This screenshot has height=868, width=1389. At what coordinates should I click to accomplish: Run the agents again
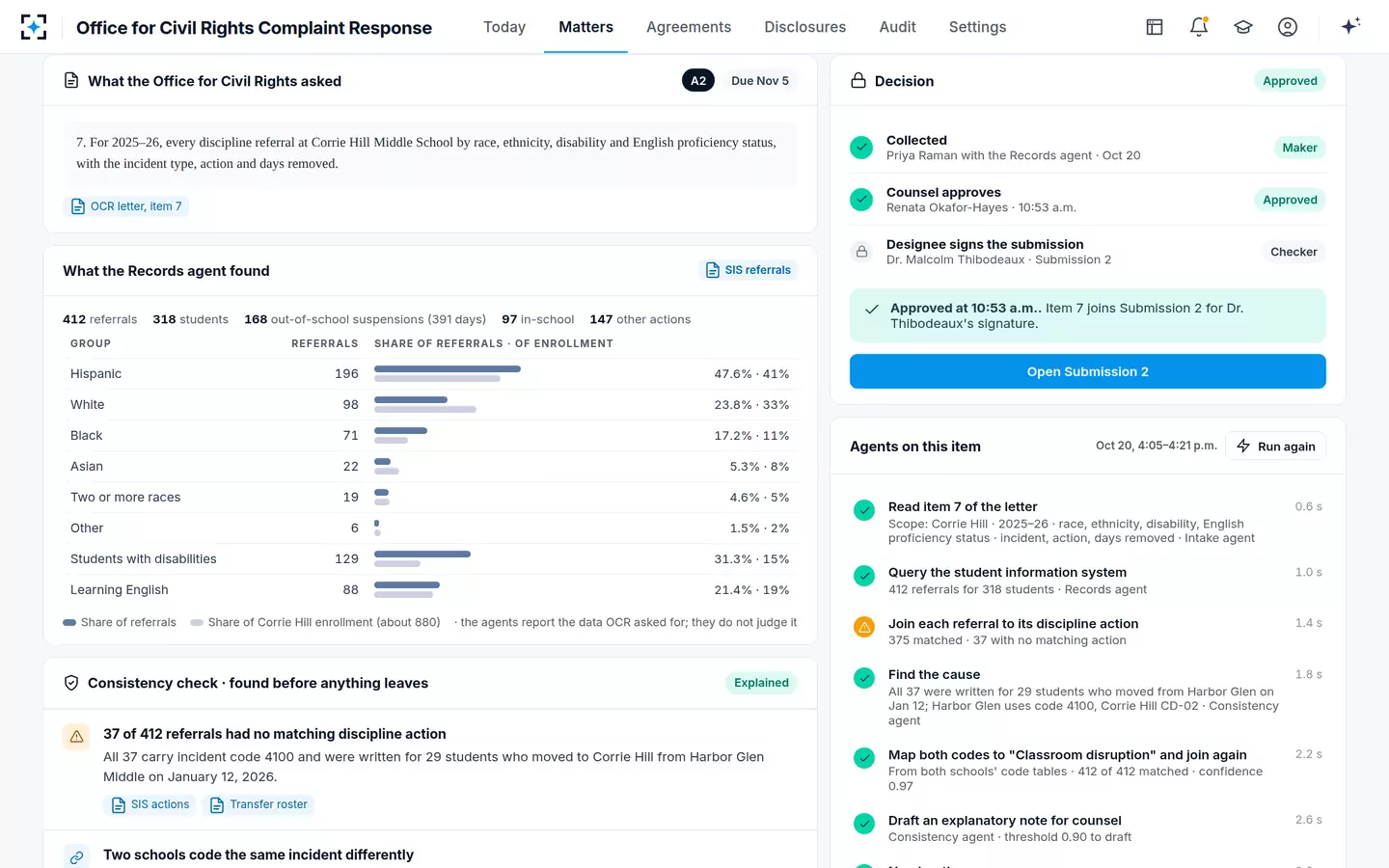[x=1277, y=446]
